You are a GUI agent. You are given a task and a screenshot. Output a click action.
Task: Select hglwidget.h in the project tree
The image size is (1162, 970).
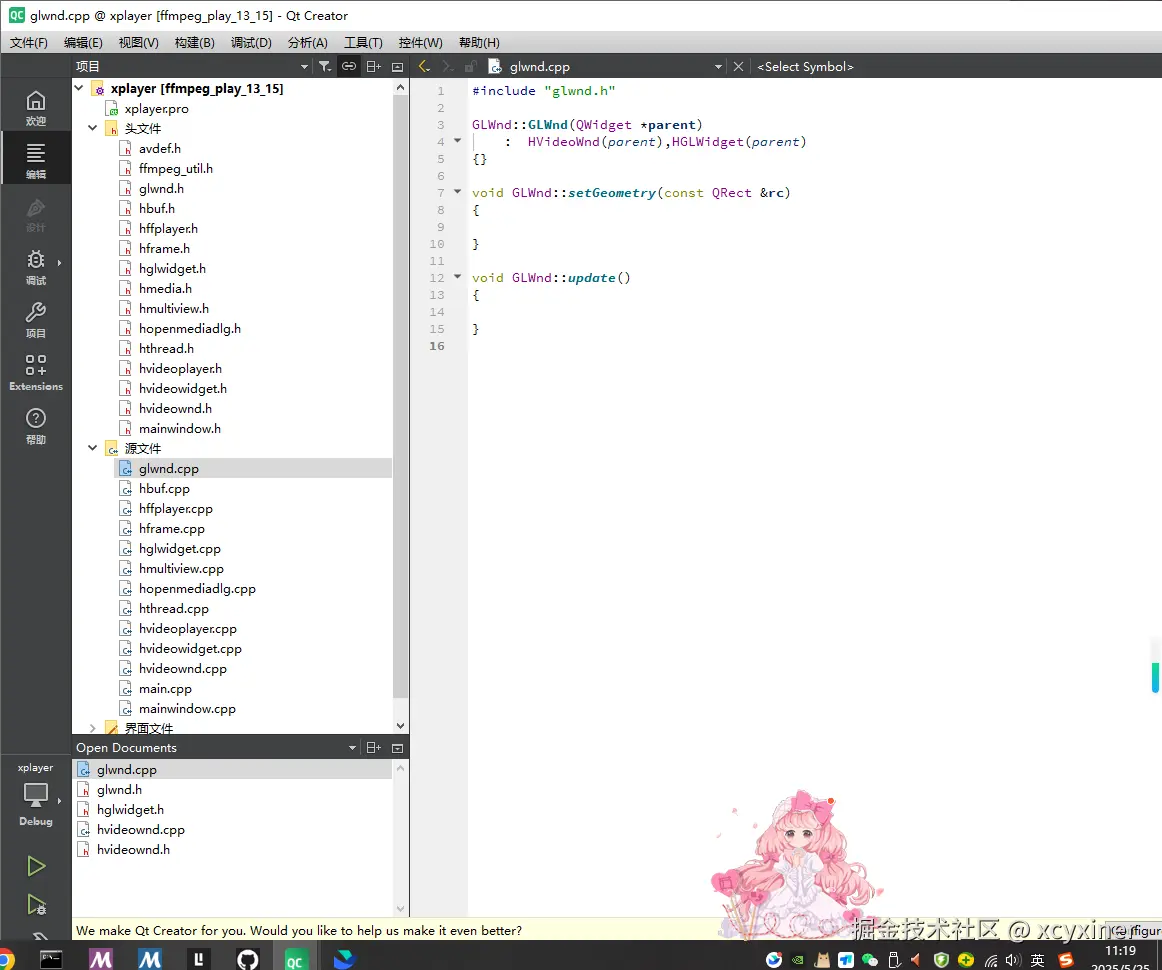[x=172, y=269]
